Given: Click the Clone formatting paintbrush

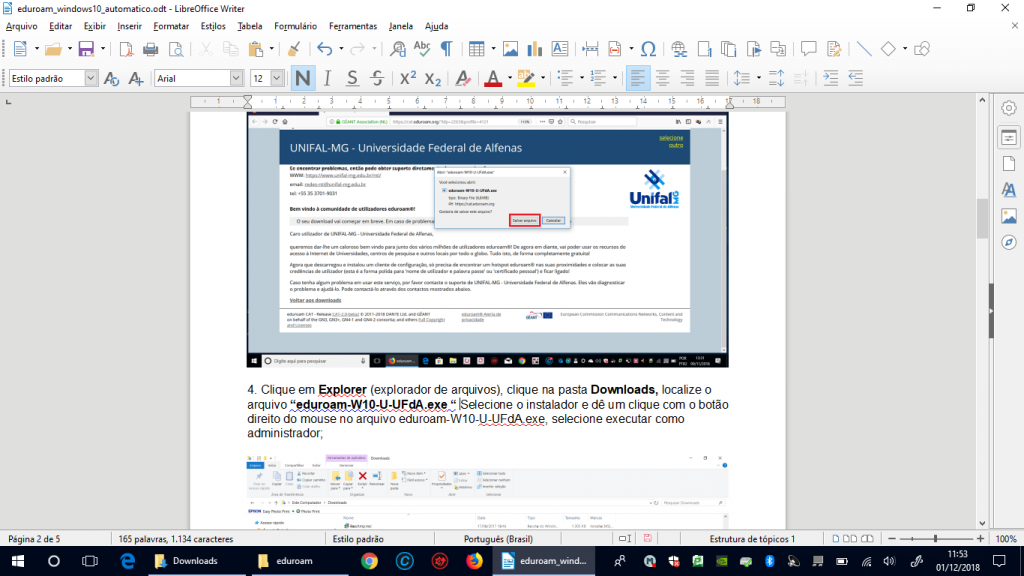Looking at the screenshot, I should 293,49.
